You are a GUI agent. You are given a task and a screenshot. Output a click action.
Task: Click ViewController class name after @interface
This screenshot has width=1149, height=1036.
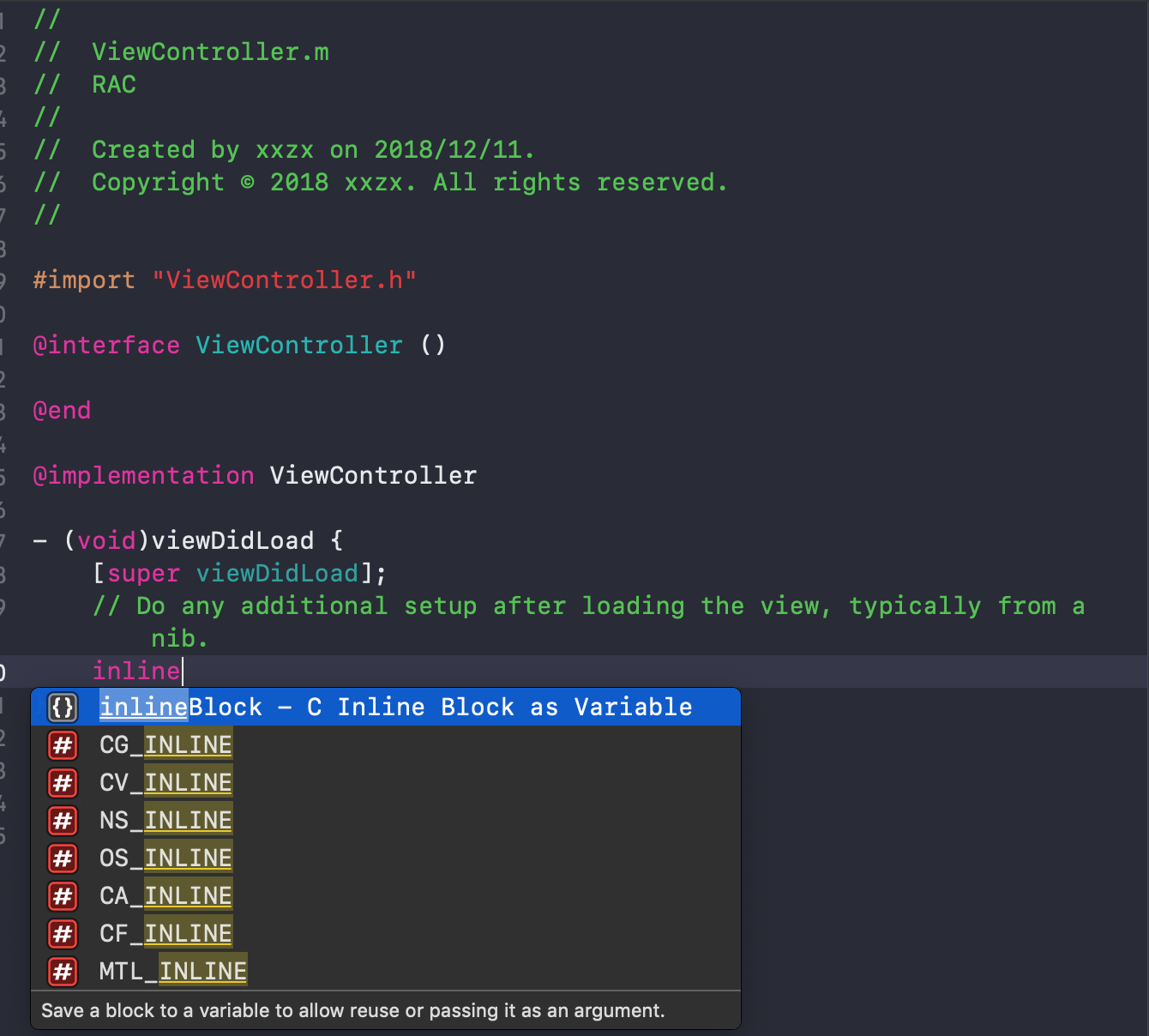click(x=299, y=345)
